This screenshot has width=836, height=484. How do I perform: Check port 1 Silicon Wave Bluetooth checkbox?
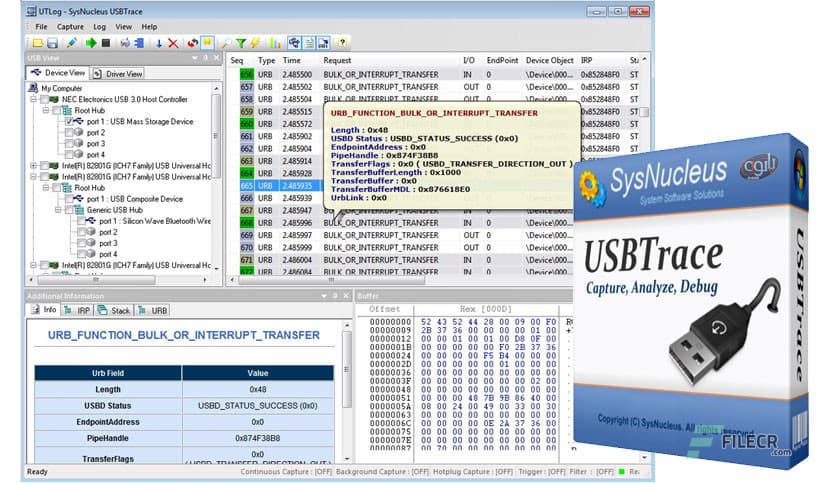pyautogui.click(x=82, y=221)
